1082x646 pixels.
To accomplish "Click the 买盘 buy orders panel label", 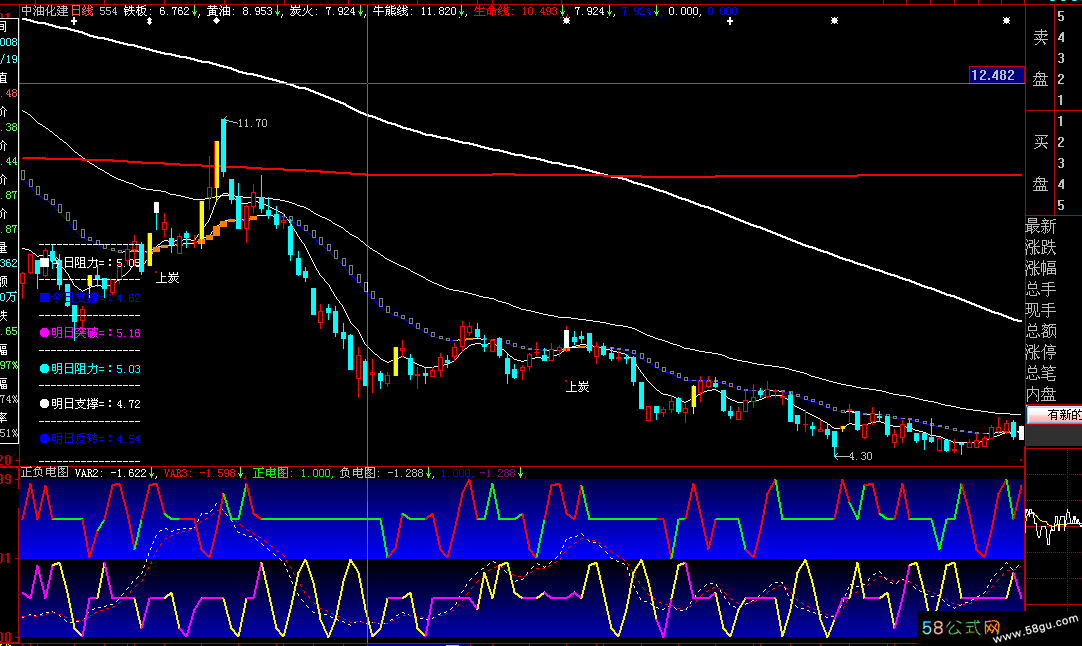I will point(1040,162).
